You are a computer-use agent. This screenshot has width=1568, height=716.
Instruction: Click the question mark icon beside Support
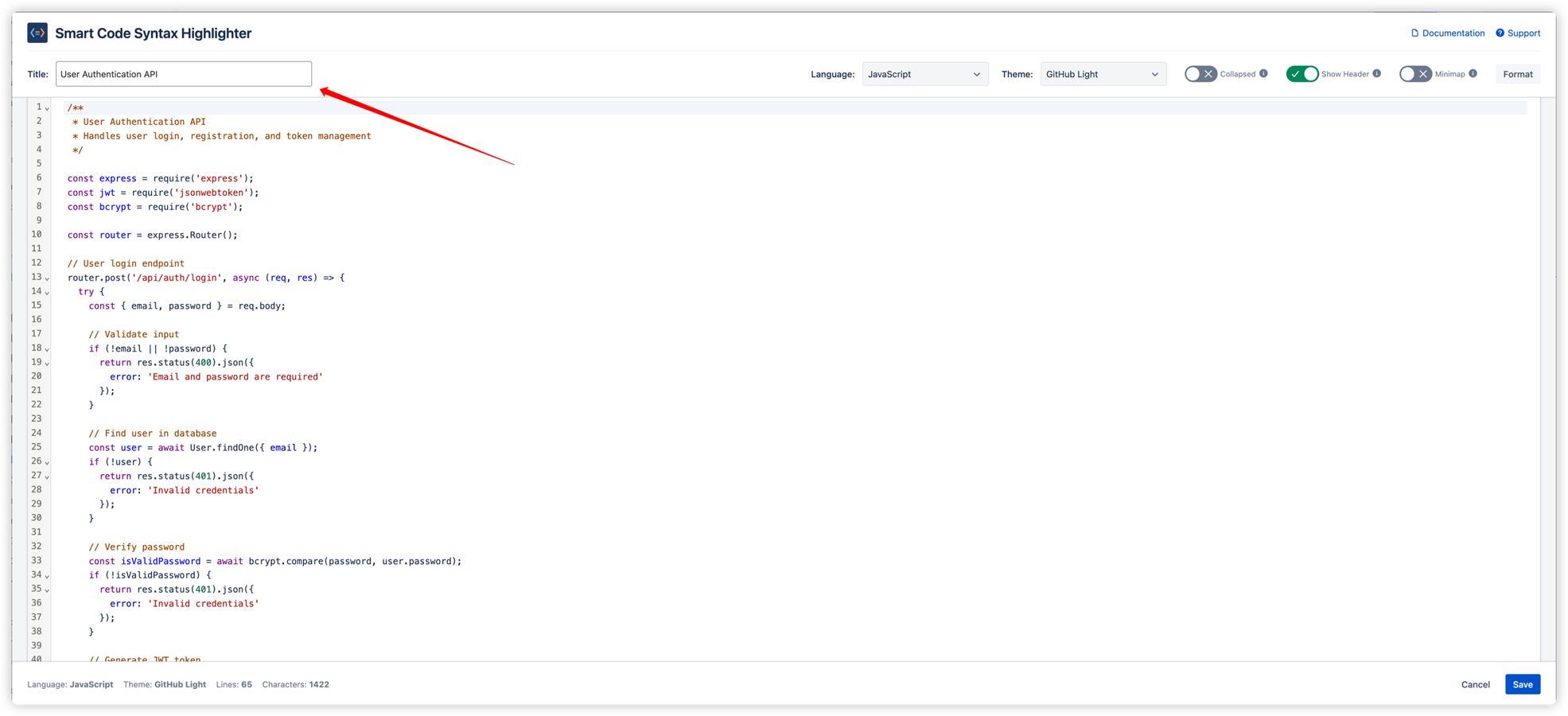pos(1500,33)
